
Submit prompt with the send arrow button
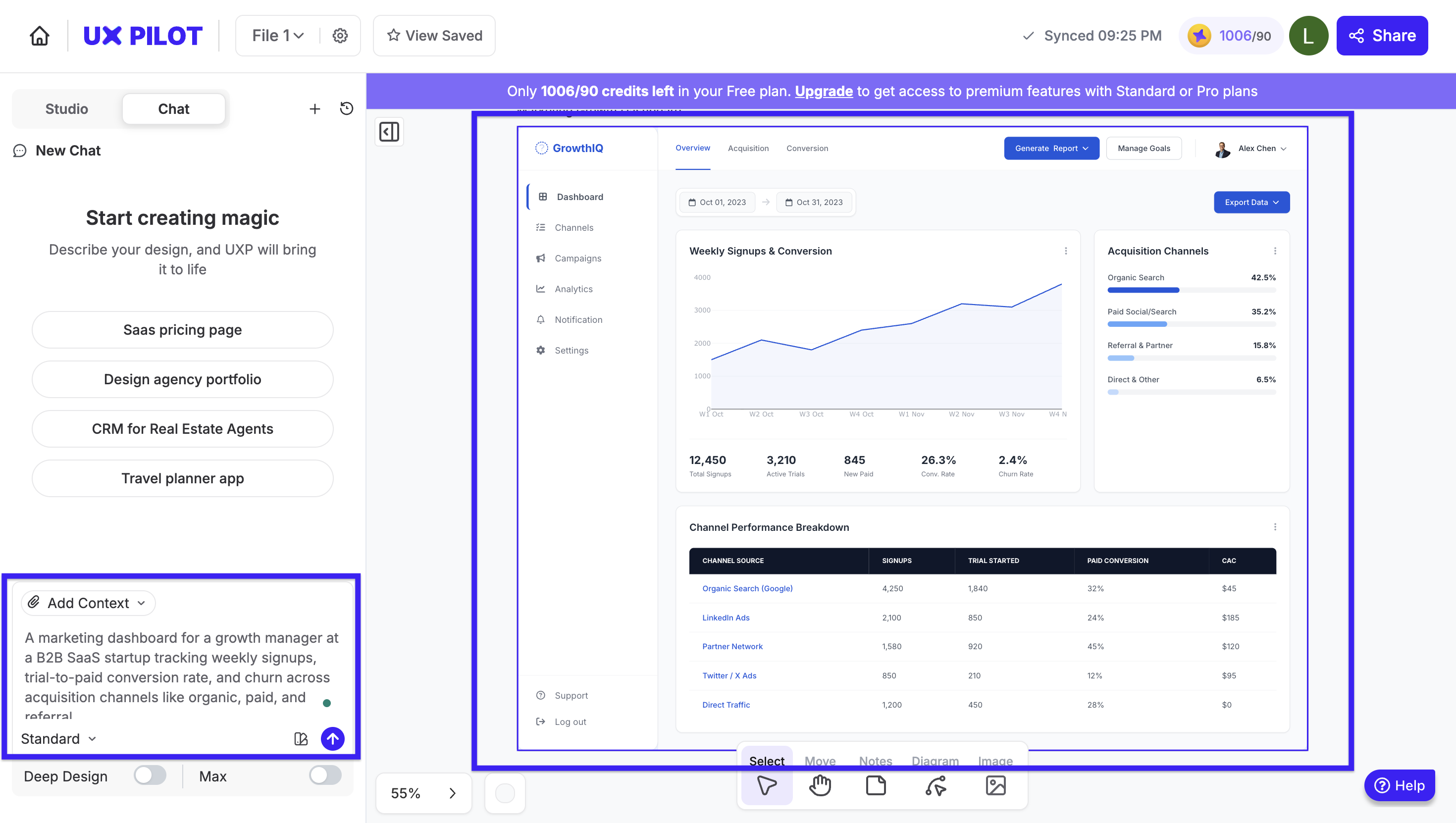pyautogui.click(x=332, y=738)
